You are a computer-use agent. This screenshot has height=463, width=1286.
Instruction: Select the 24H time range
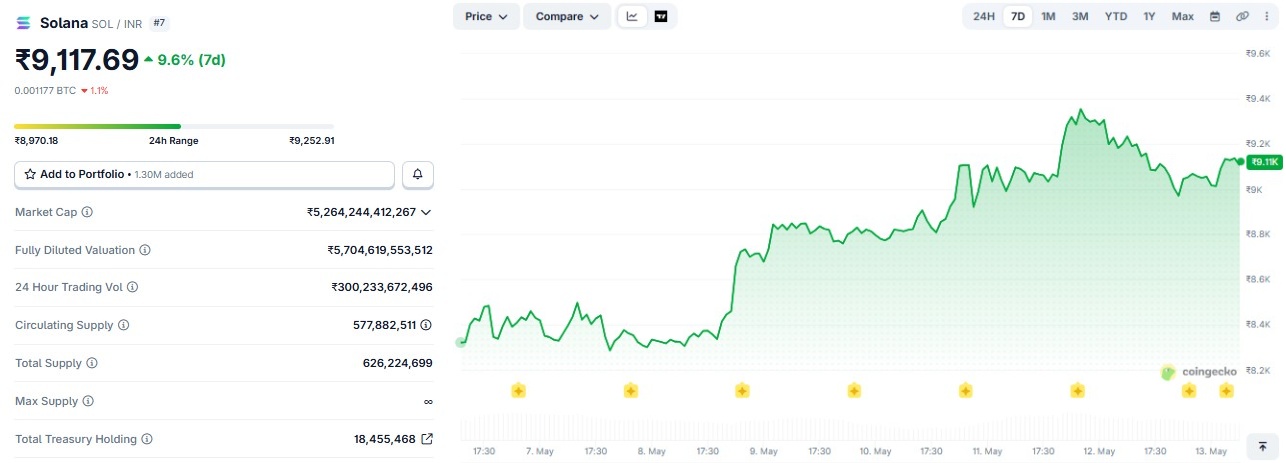point(984,16)
